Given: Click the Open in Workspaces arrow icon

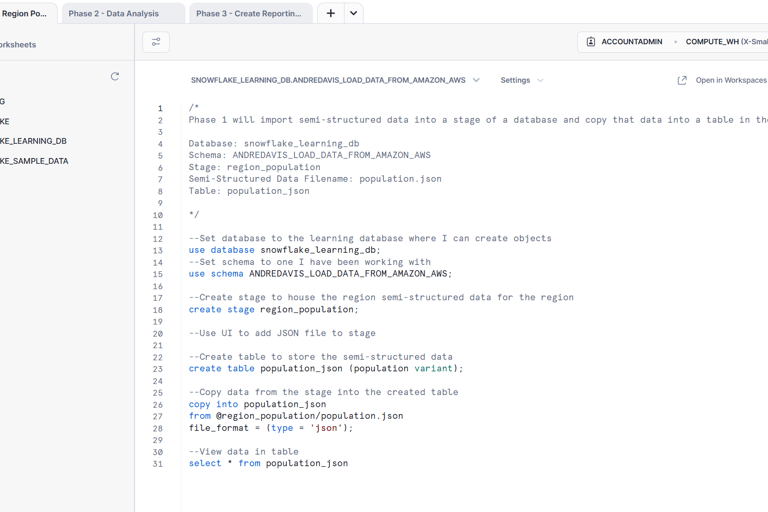Looking at the screenshot, I should [682, 80].
